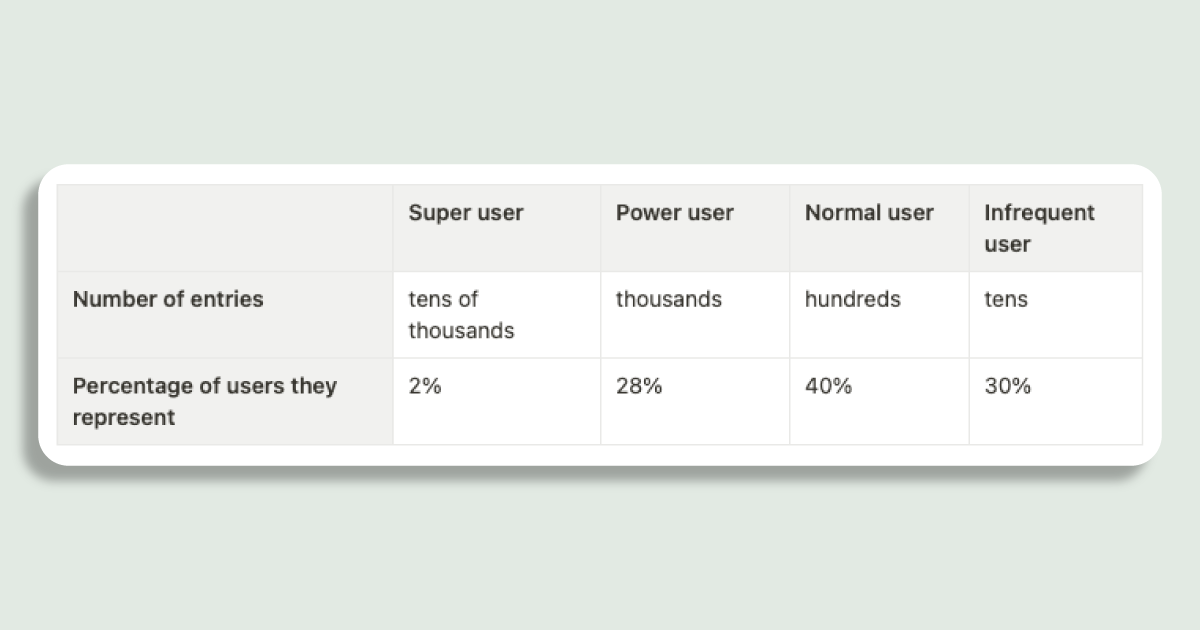This screenshot has height=630, width=1200.
Task: Click the green background left of the card
Action: [18, 315]
